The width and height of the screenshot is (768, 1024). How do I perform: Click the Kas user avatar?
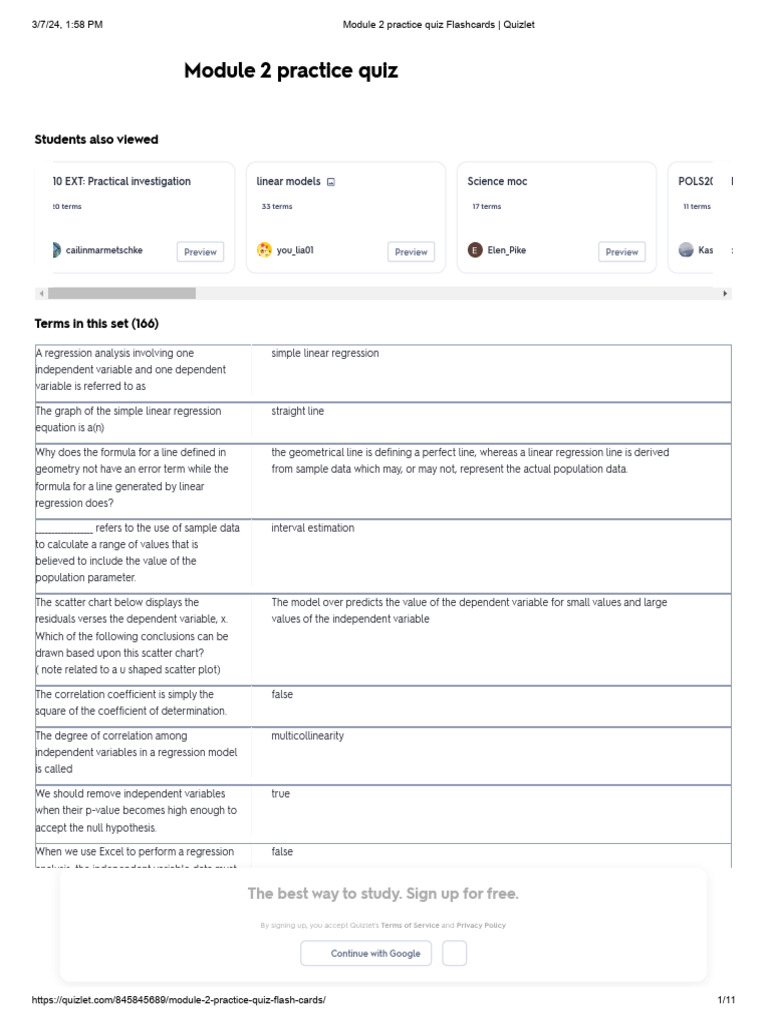coord(686,250)
